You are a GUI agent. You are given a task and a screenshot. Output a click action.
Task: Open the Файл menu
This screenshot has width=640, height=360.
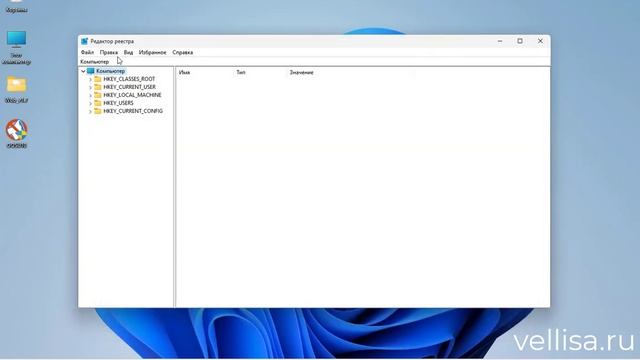87,52
